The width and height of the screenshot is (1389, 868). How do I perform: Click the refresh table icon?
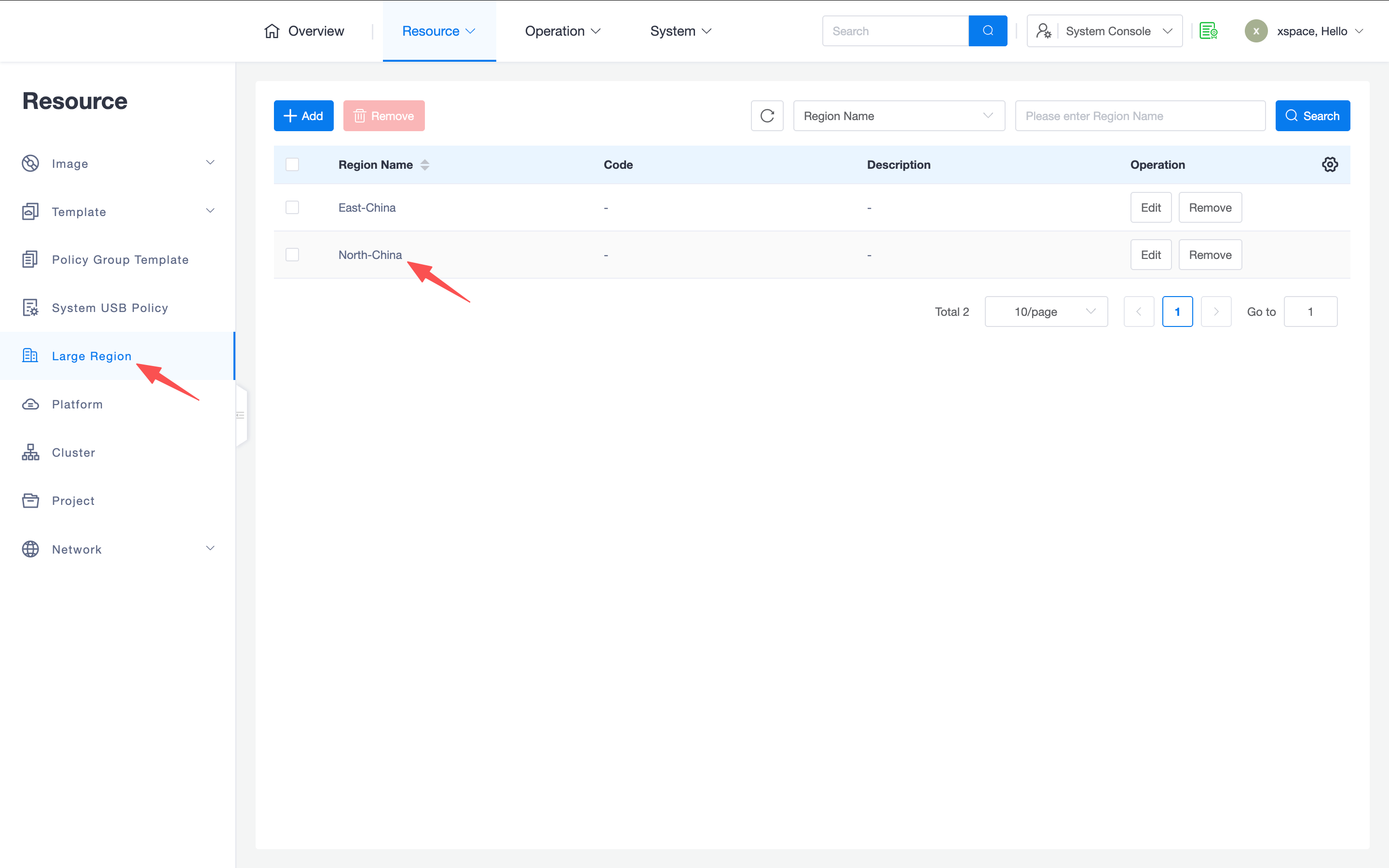tap(767, 116)
